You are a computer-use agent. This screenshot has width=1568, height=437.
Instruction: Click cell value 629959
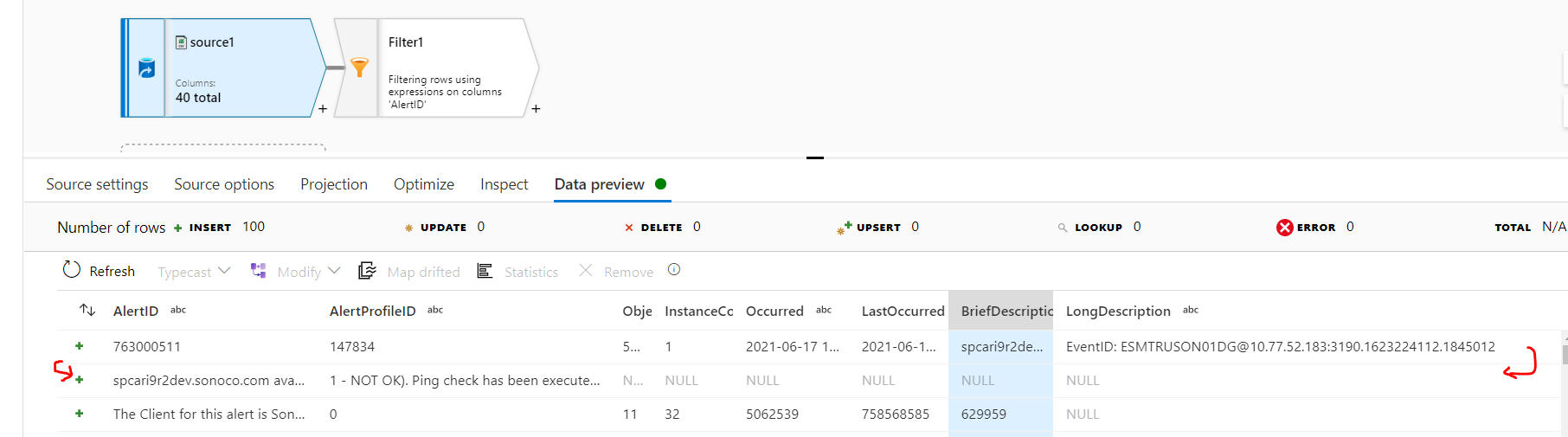[983, 414]
